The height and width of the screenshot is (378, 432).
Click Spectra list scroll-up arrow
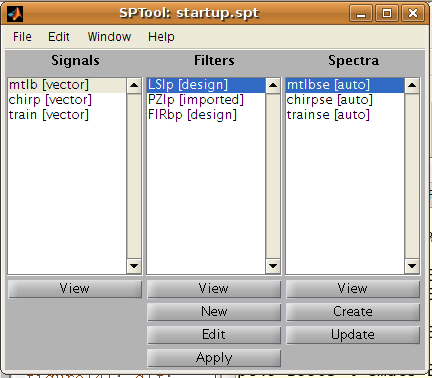(412, 85)
